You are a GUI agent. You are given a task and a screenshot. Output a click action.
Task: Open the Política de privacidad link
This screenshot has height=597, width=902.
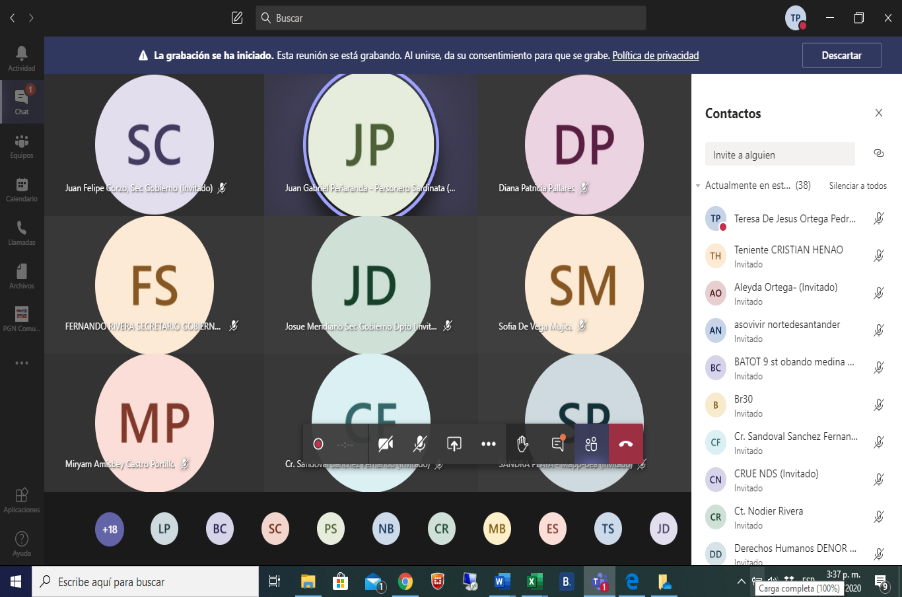[655, 56]
